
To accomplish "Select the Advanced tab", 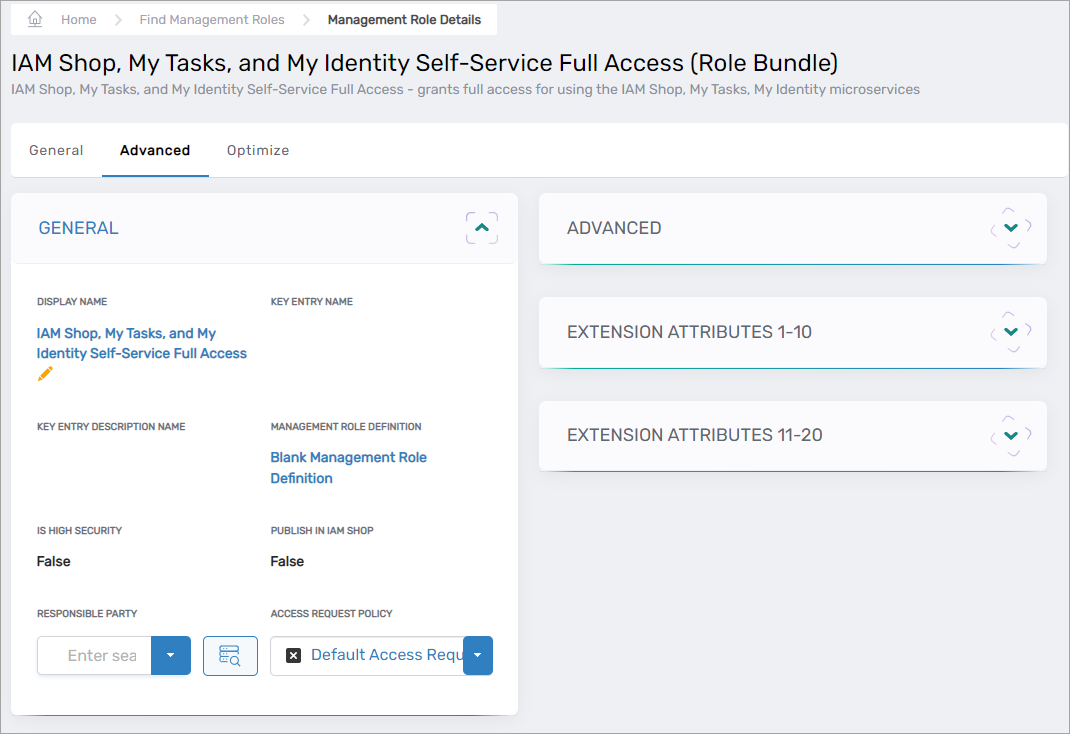I will [x=155, y=150].
